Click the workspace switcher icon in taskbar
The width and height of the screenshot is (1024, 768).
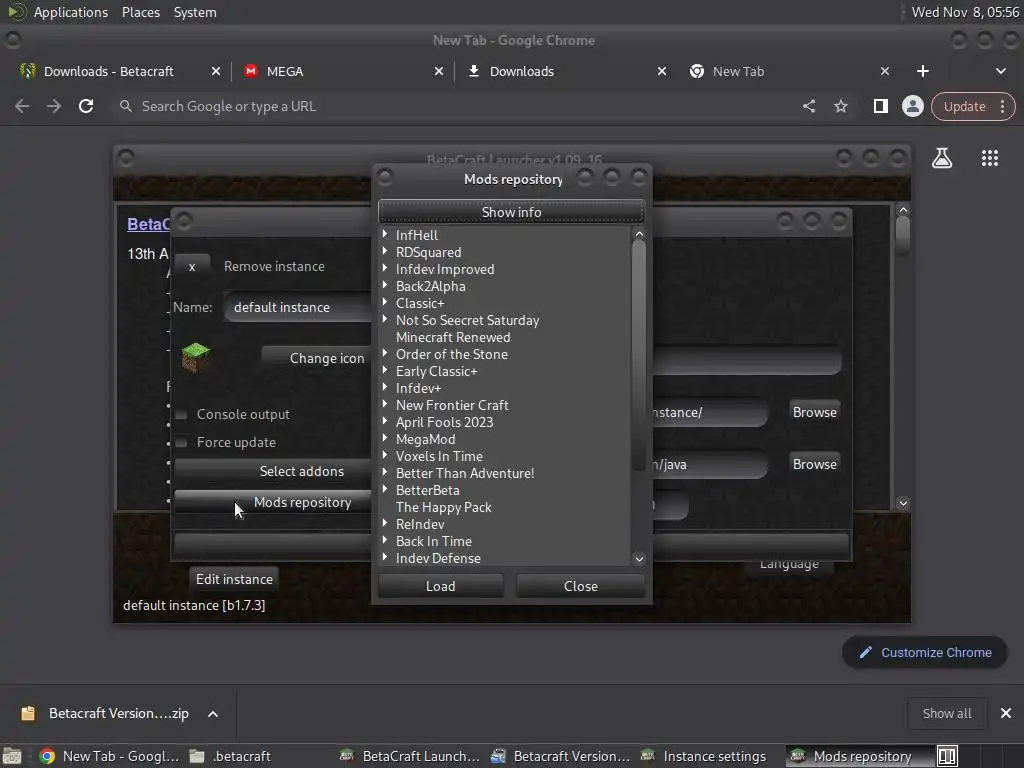pyautogui.click(x=947, y=756)
